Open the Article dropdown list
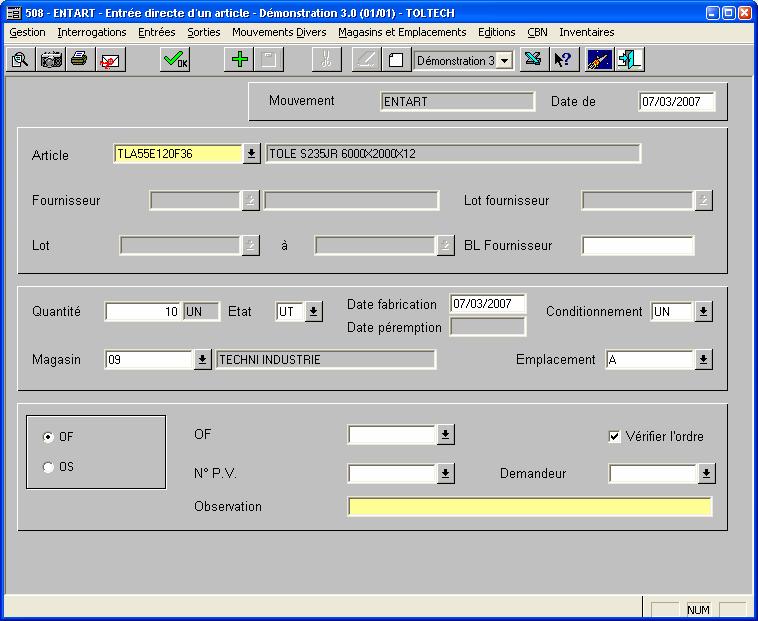758x621 pixels. point(252,154)
